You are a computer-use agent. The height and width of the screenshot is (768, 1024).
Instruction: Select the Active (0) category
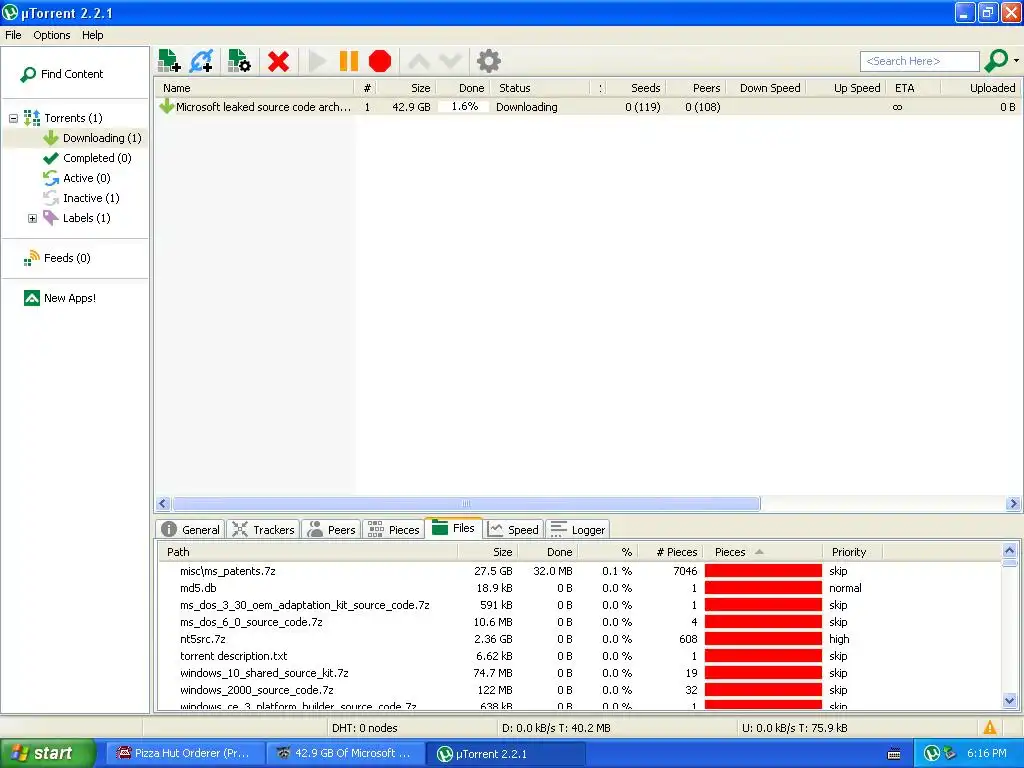click(87, 178)
